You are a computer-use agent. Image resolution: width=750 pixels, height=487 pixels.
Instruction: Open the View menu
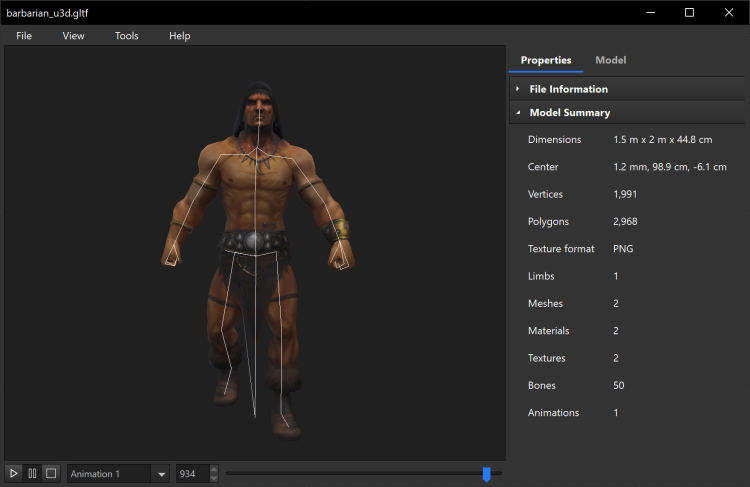[x=73, y=35]
